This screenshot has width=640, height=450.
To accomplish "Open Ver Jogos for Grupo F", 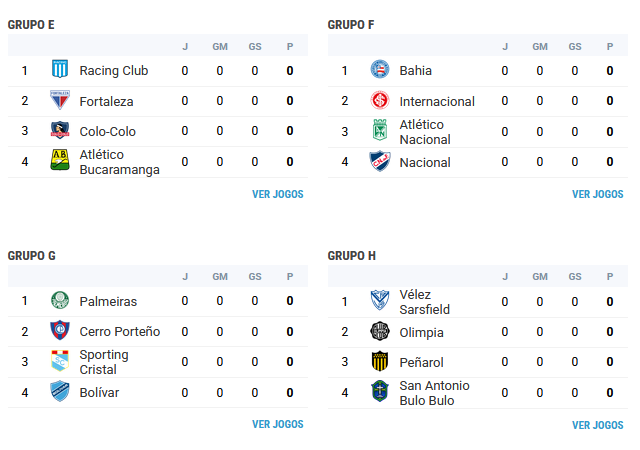I will [x=597, y=194].
